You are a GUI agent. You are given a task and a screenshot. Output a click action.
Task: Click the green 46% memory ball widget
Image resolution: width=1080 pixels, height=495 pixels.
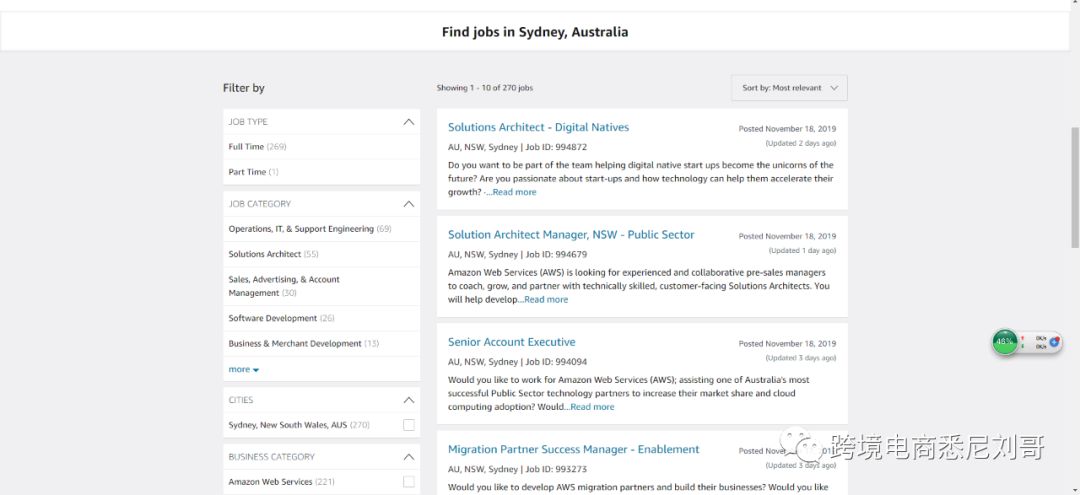pyautogui.click(x=1004, y=342)
